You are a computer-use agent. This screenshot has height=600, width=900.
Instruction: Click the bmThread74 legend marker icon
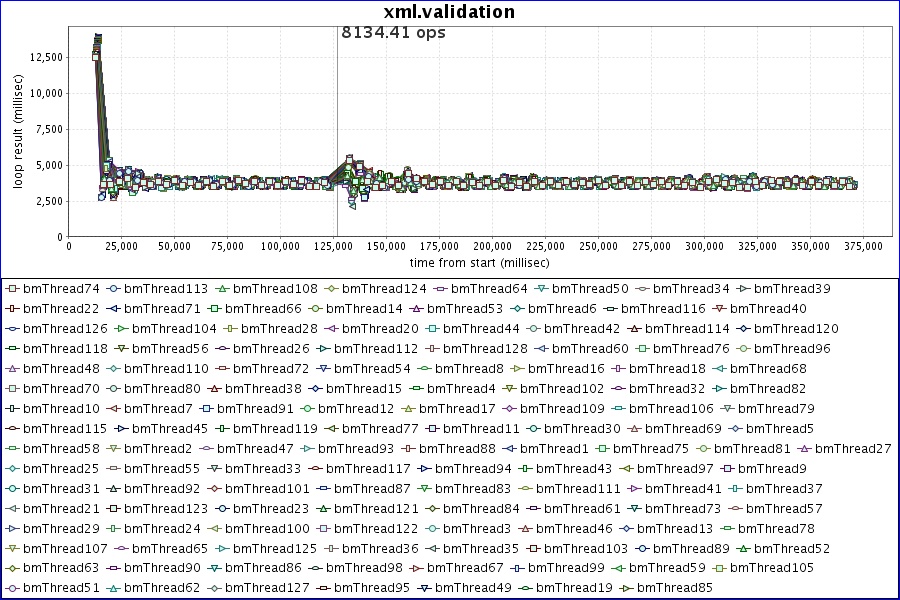click(x=12, y=289)
